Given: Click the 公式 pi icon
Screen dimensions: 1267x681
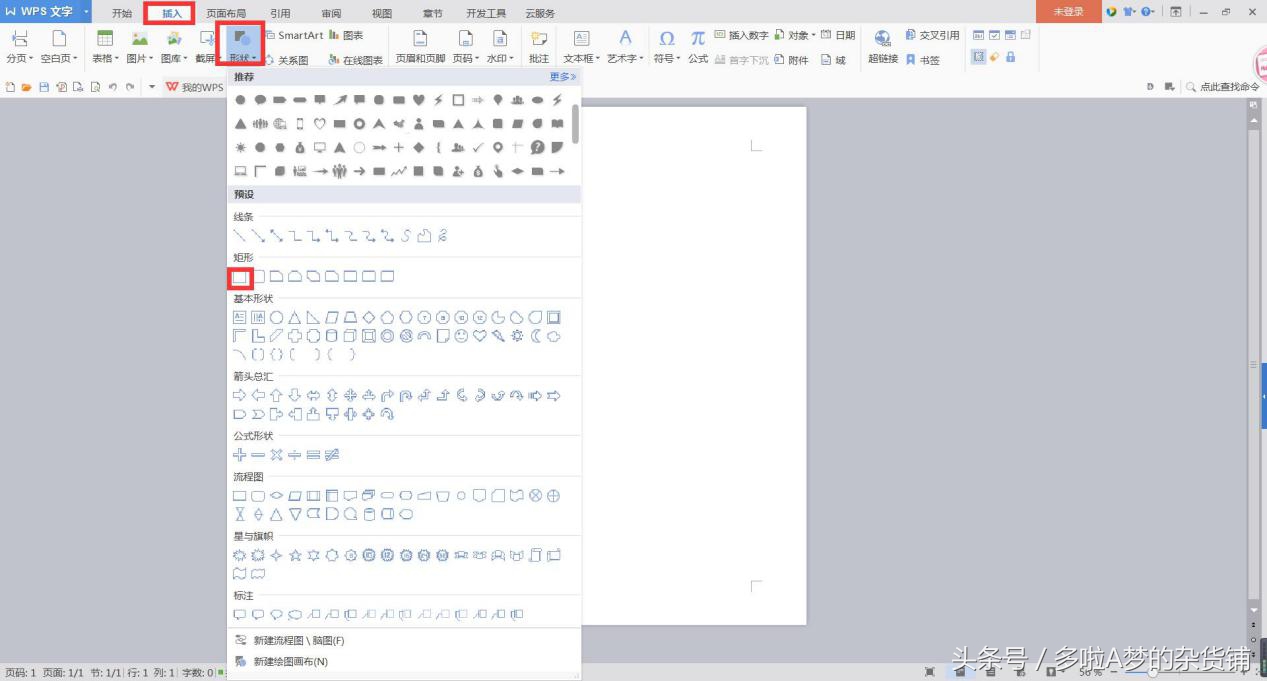Looking at the screenshot, I should click(x=697, y=47).
